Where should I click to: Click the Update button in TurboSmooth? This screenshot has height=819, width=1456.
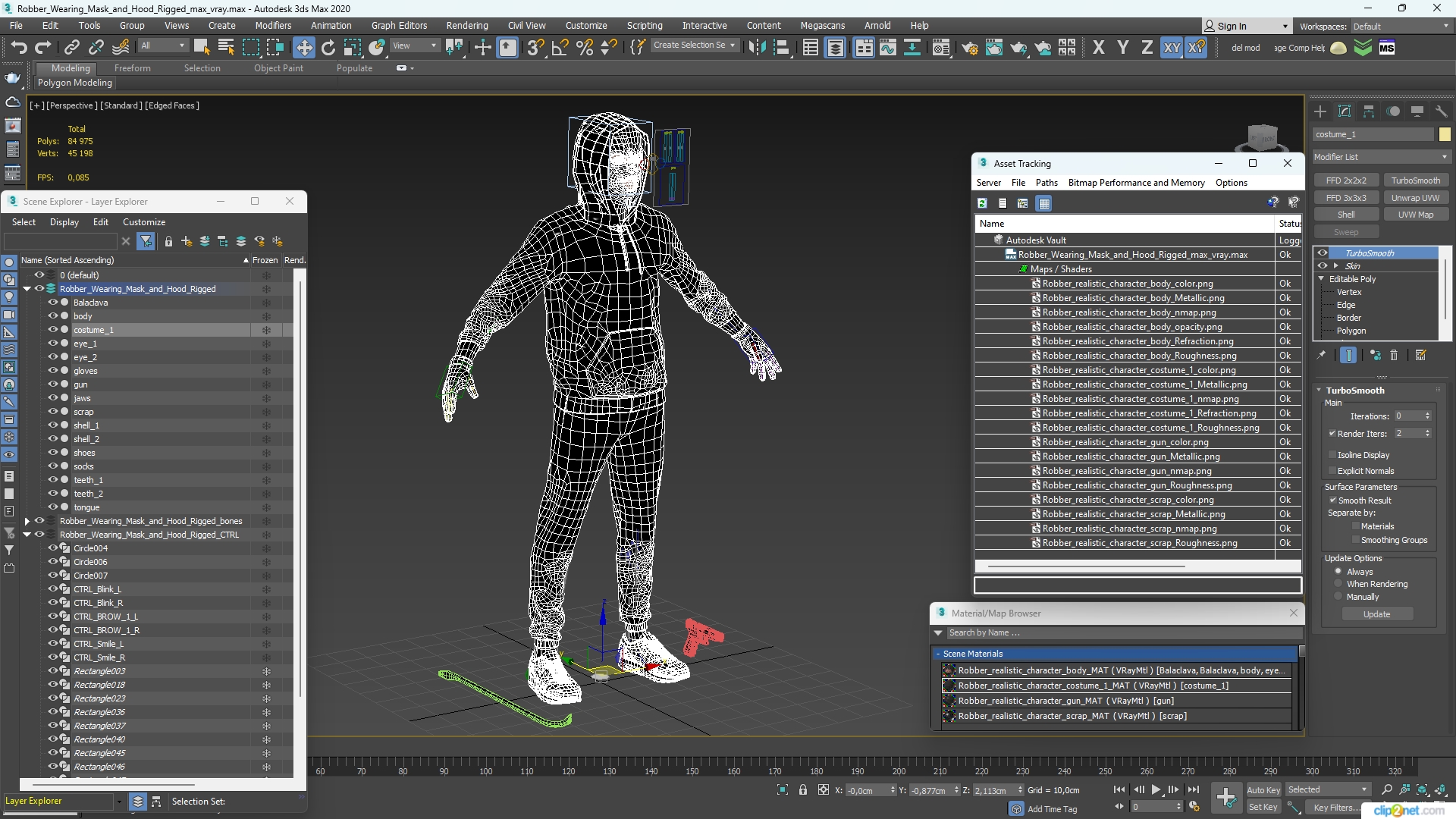pos(1376,614)
